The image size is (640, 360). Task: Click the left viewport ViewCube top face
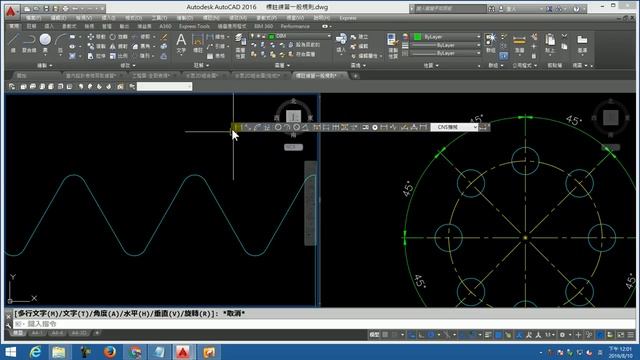(293, 116)
